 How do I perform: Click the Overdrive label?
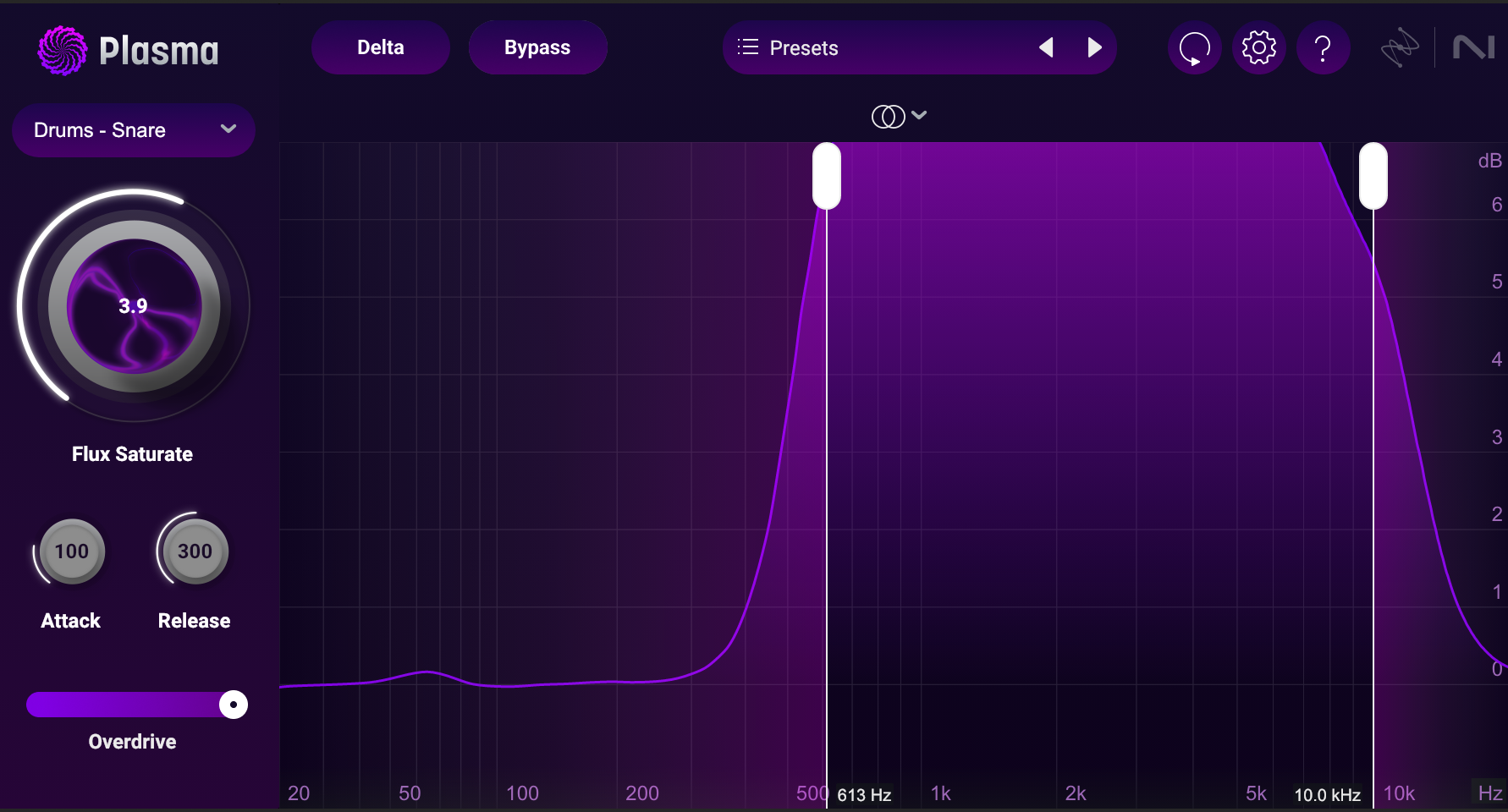click(132, 742)
